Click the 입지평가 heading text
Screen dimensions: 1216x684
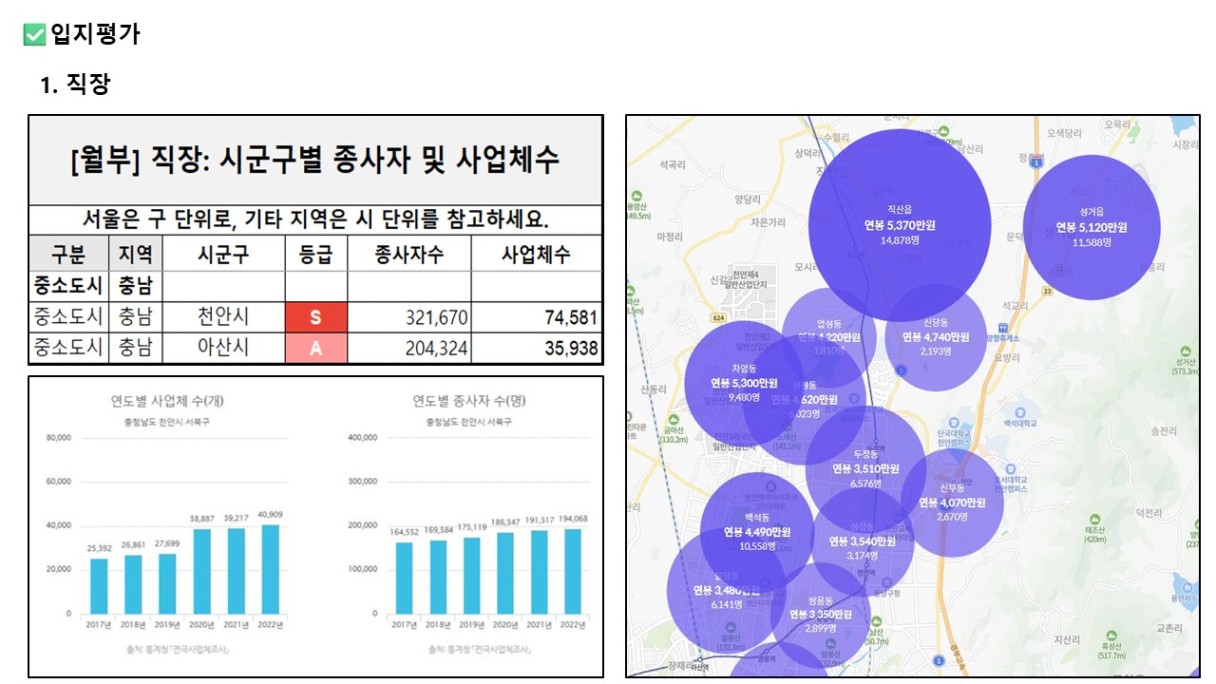point(95,35)
